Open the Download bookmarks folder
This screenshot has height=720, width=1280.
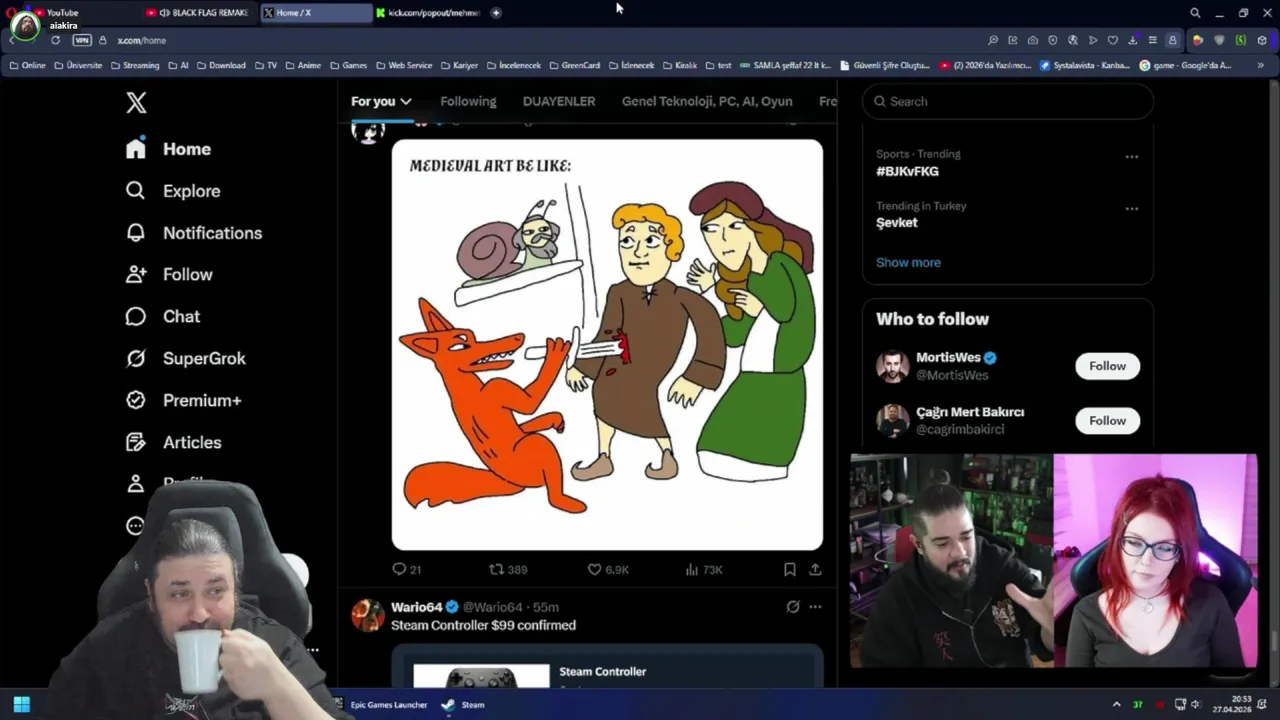221,65
